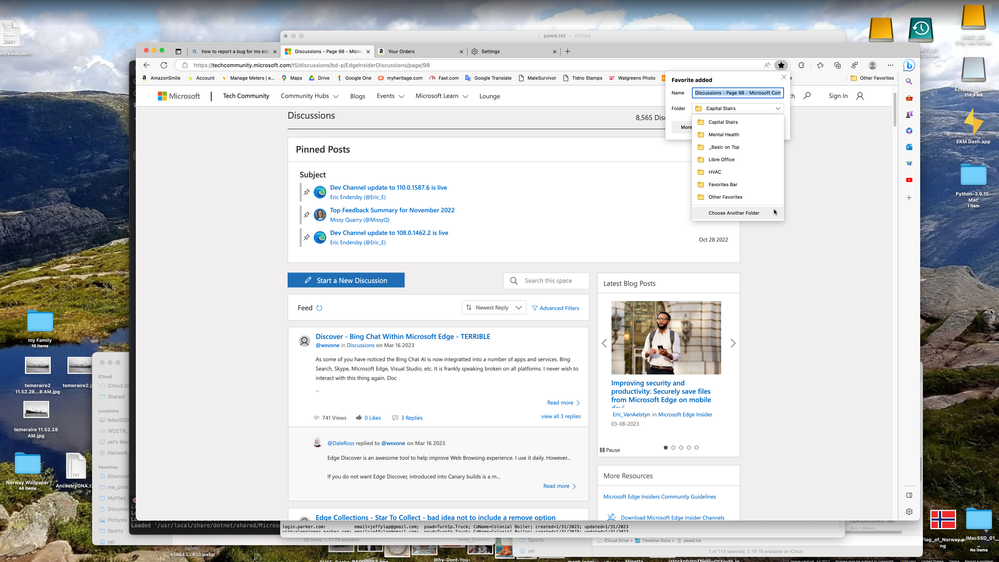Open the sidebar Microsoft 365 icon

(x=909, y=131)
